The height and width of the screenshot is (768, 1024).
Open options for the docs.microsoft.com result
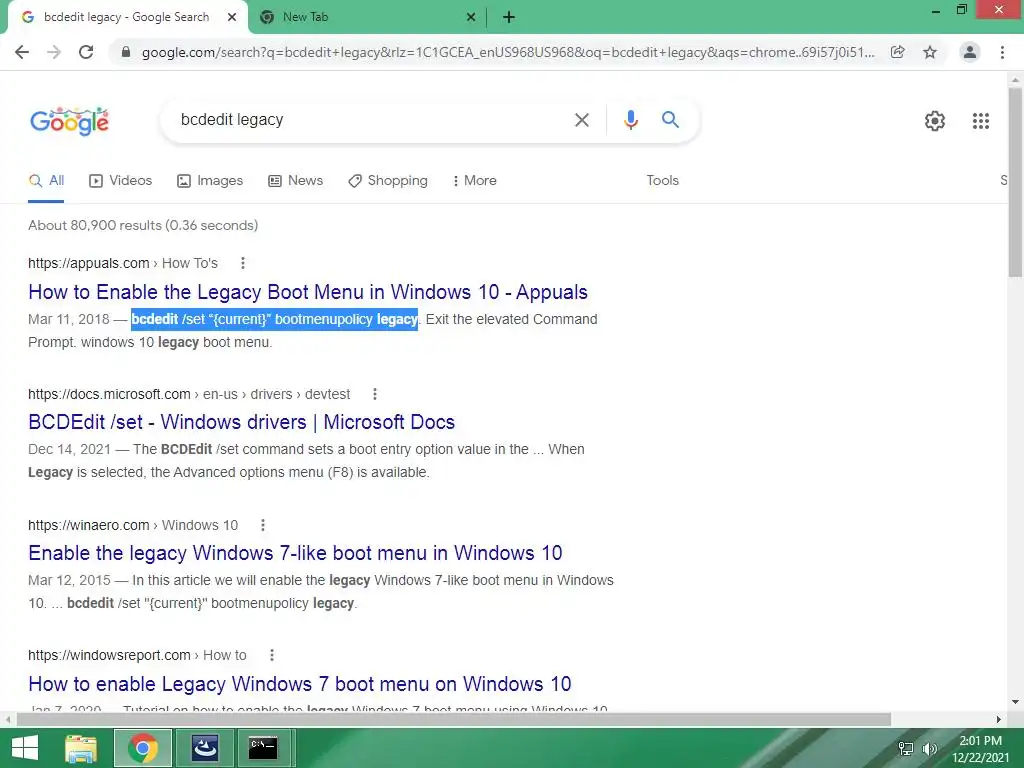375,394
